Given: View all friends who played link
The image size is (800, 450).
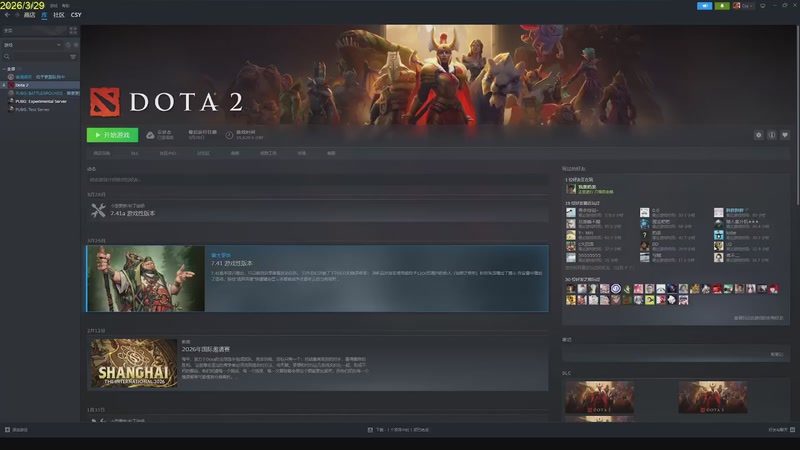Looking at the screenshot, I should coord(759,318).
